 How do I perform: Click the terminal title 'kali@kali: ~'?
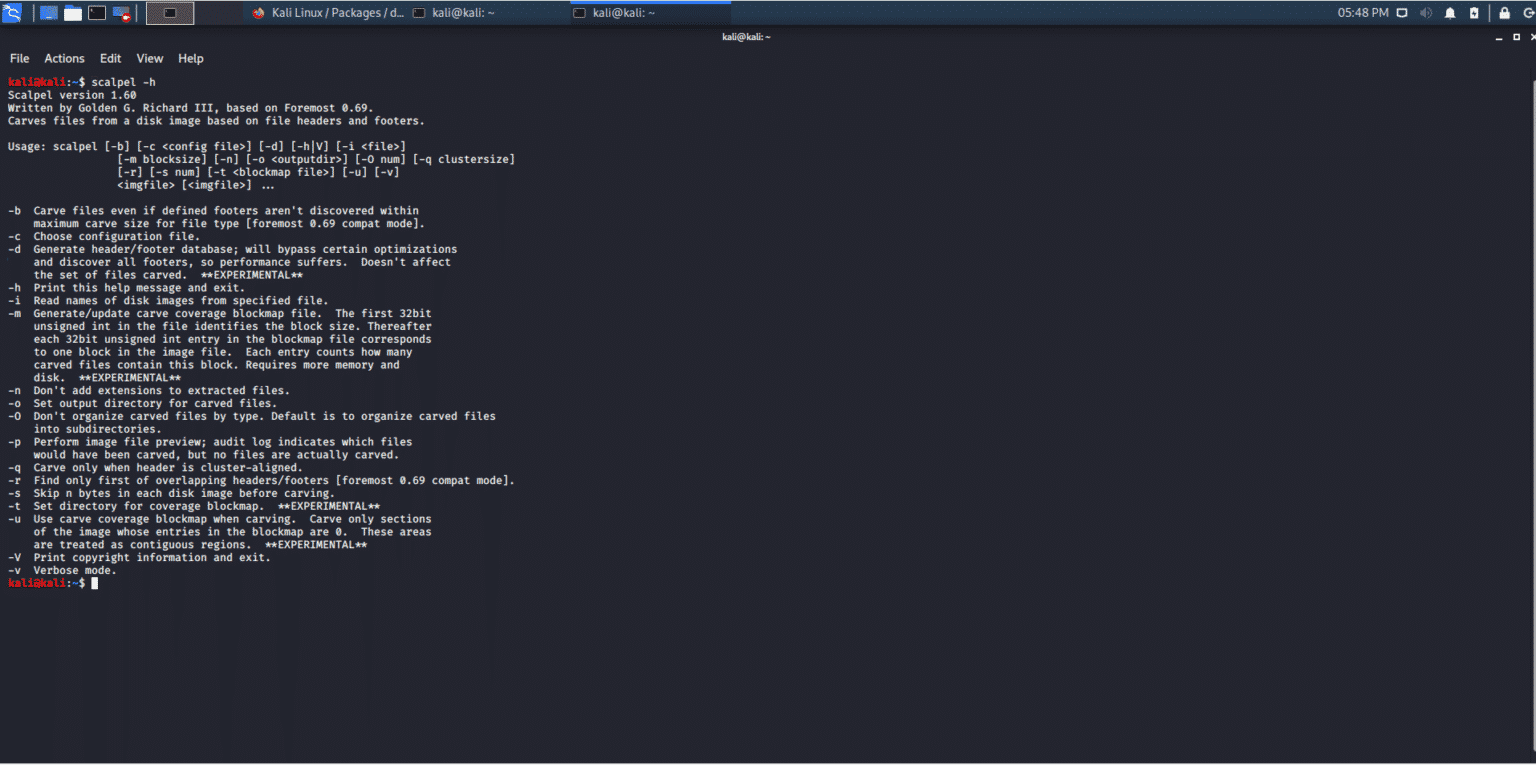pos(746,37)
